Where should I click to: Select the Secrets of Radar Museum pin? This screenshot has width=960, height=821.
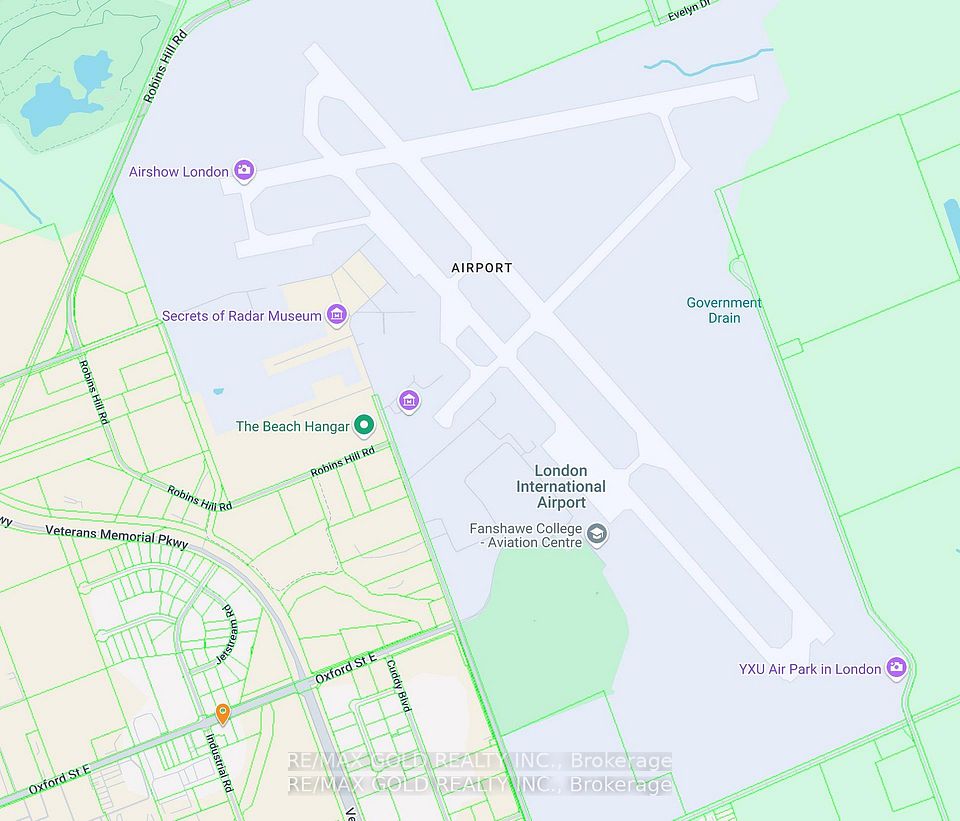point(336,315)
